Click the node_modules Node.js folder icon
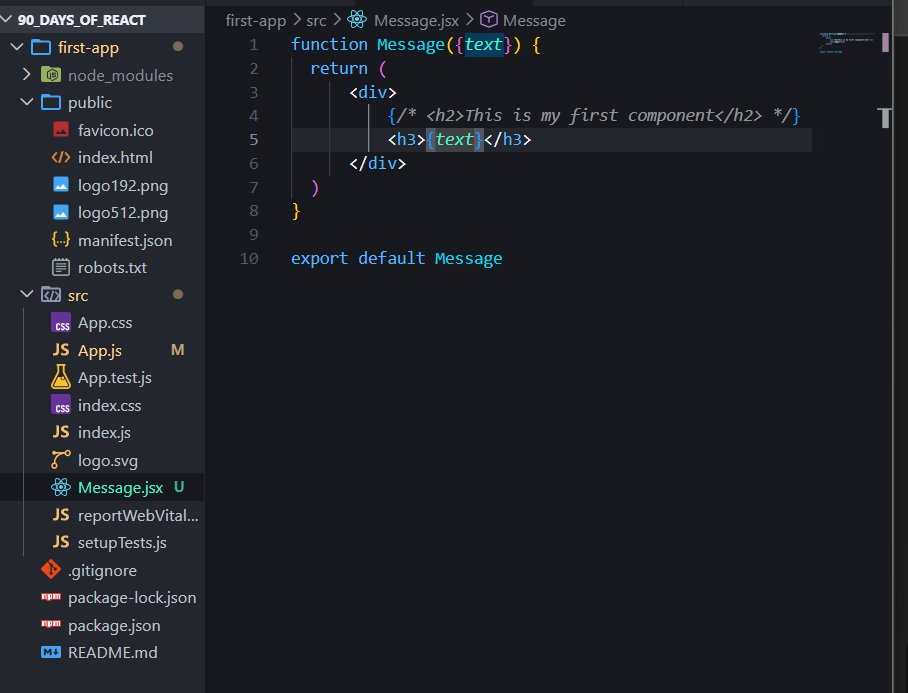908x693 pixels. click(x=51, y=75)
